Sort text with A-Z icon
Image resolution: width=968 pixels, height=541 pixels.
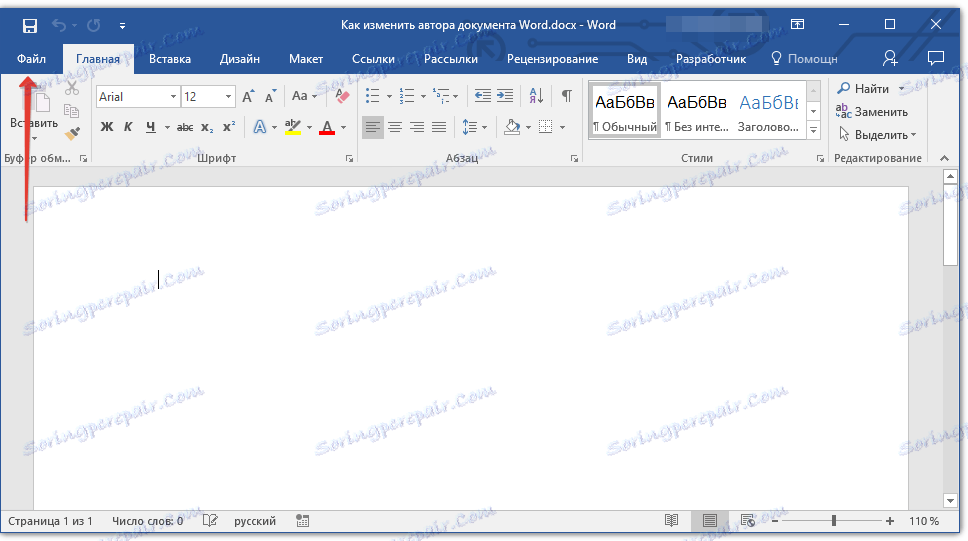tap(536, 96)
